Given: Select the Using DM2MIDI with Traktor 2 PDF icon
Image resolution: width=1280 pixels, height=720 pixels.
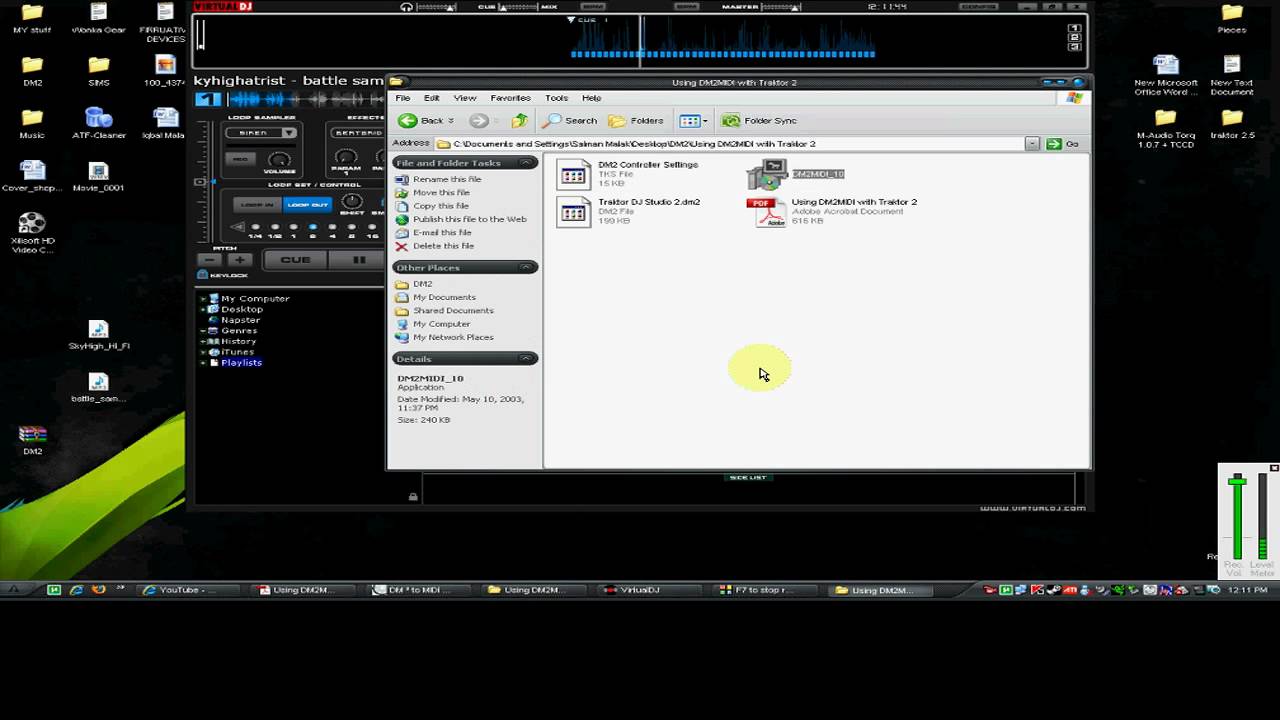Looking at the screenshot, I should pyautogui.click(x=767, y=211).
